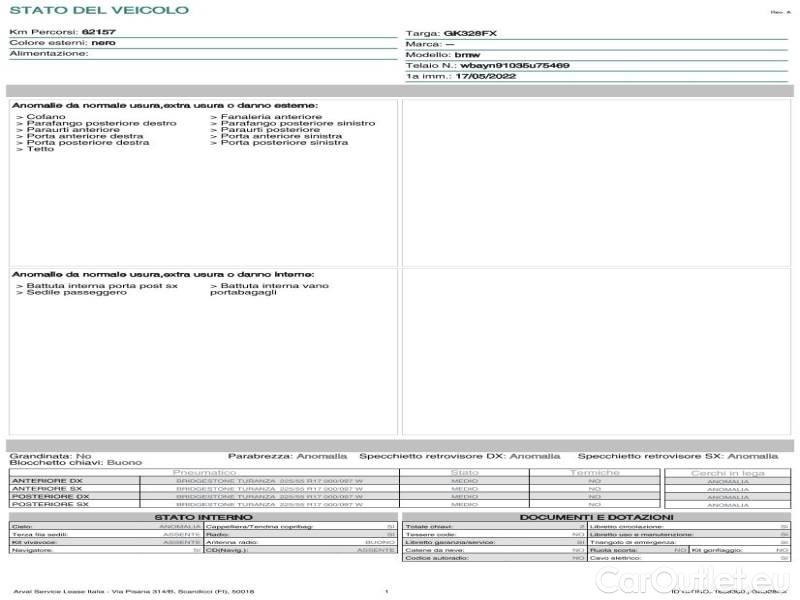Screen dimensions: 800x600
Task: Click the license plate 'GK328FX'
Action: coord(470,34)
